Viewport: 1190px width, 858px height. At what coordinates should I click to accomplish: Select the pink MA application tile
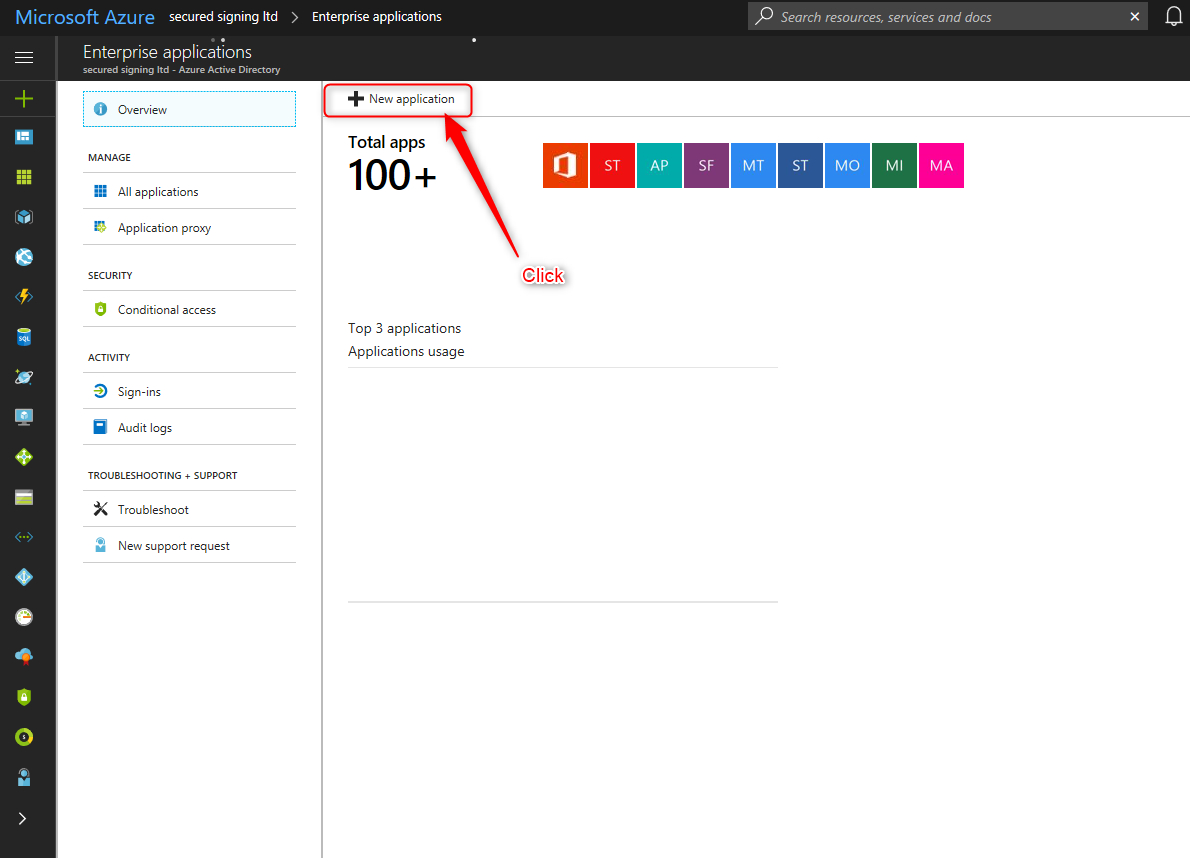click(x=941, y=166)
